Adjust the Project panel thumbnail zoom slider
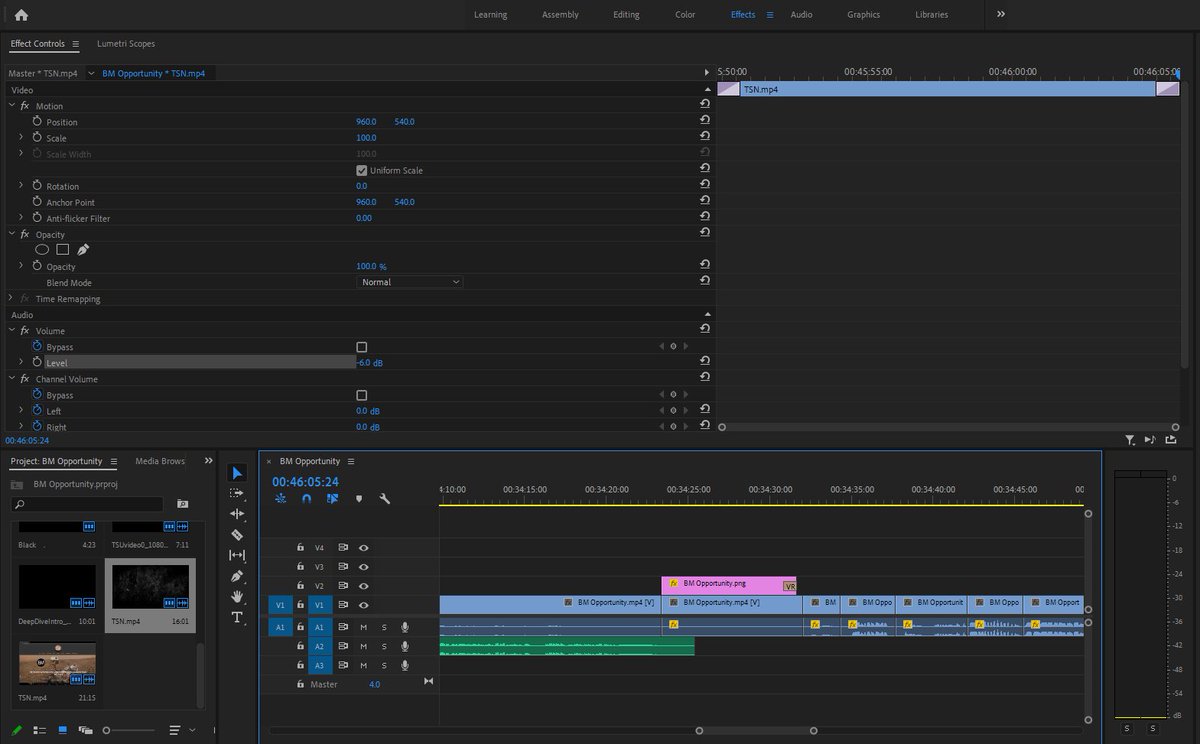 click(x=130, y=730)
